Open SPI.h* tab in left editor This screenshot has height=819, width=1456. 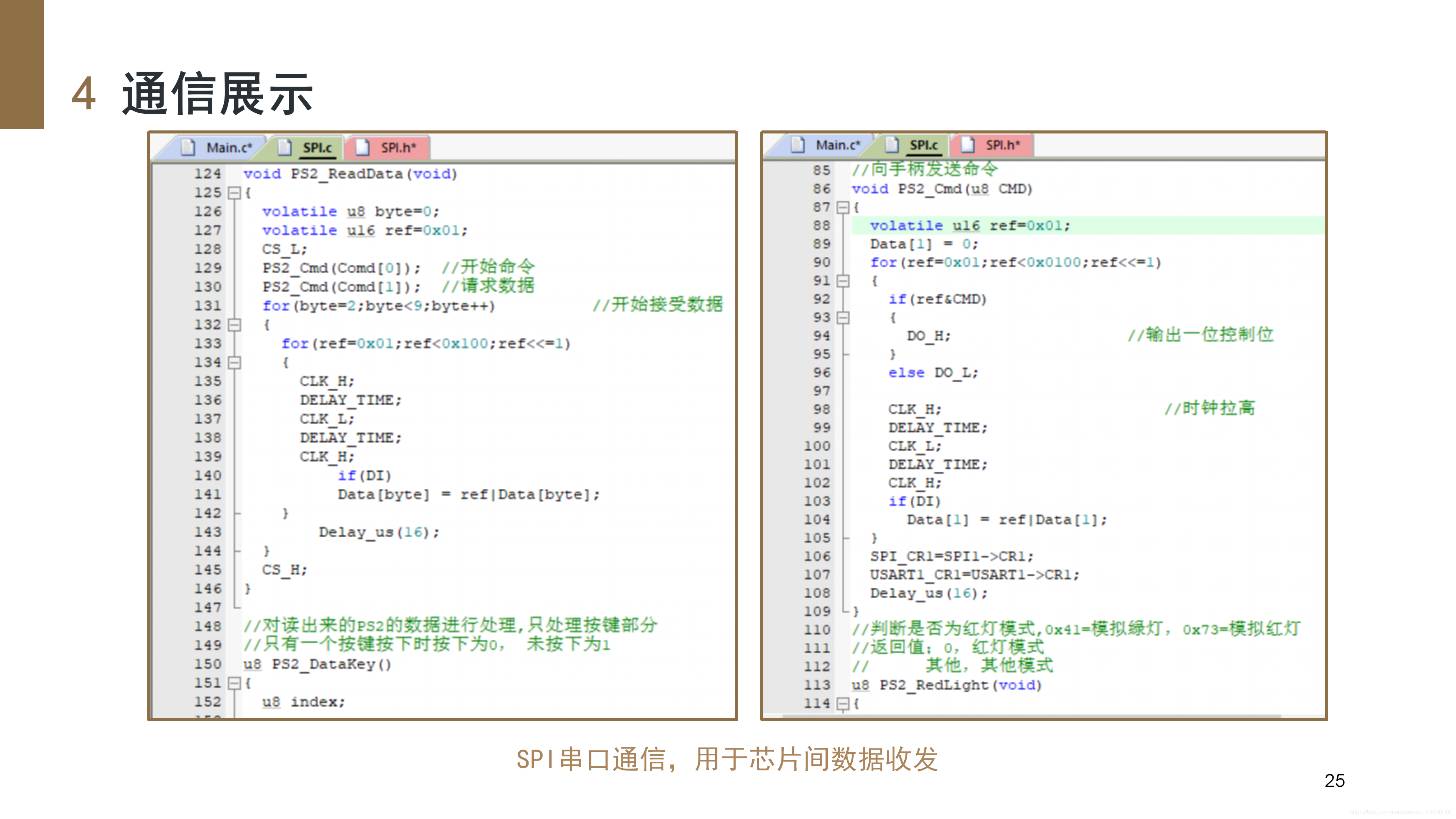click(x=388, y=147)
